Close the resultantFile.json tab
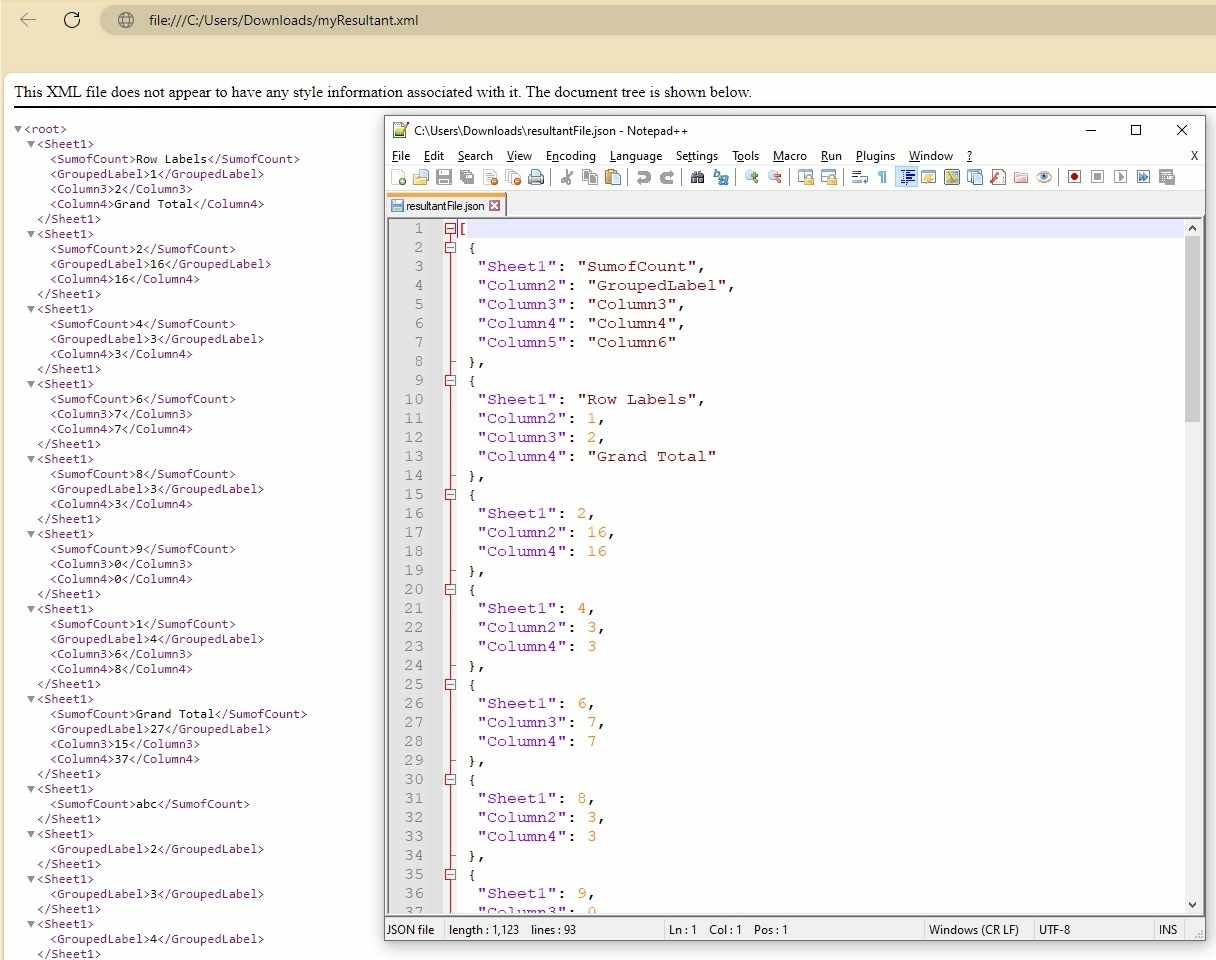1216x960 pixels. point(494,206)
